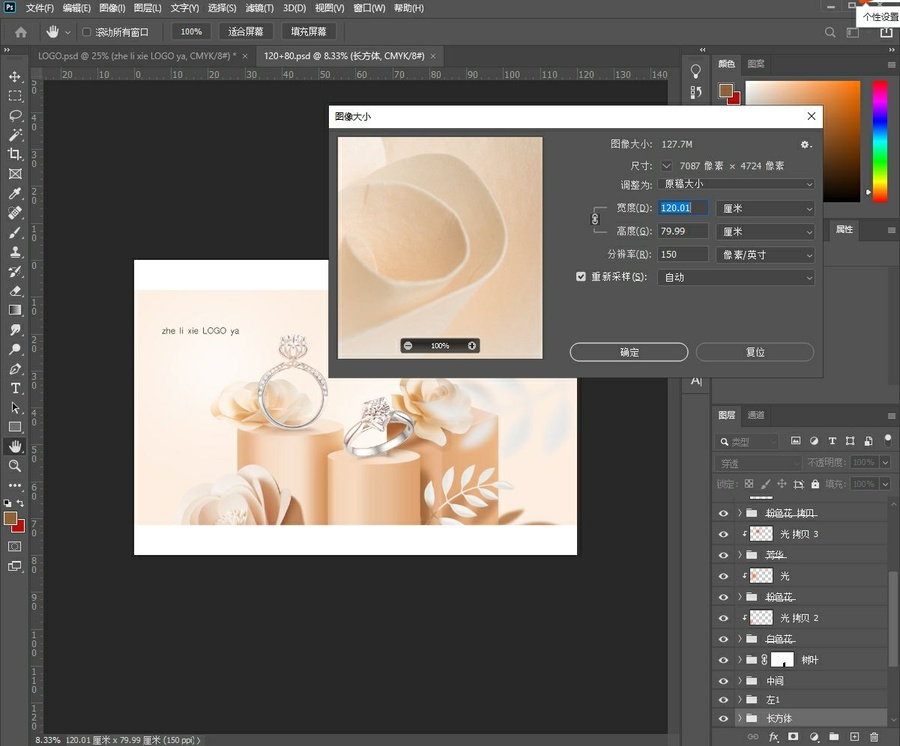Switch to the 图案 tab

click(755, 64)
